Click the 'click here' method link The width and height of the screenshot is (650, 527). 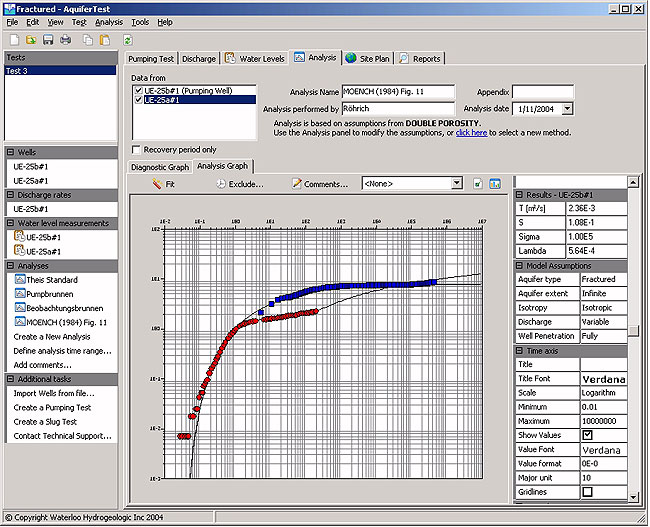471,132
